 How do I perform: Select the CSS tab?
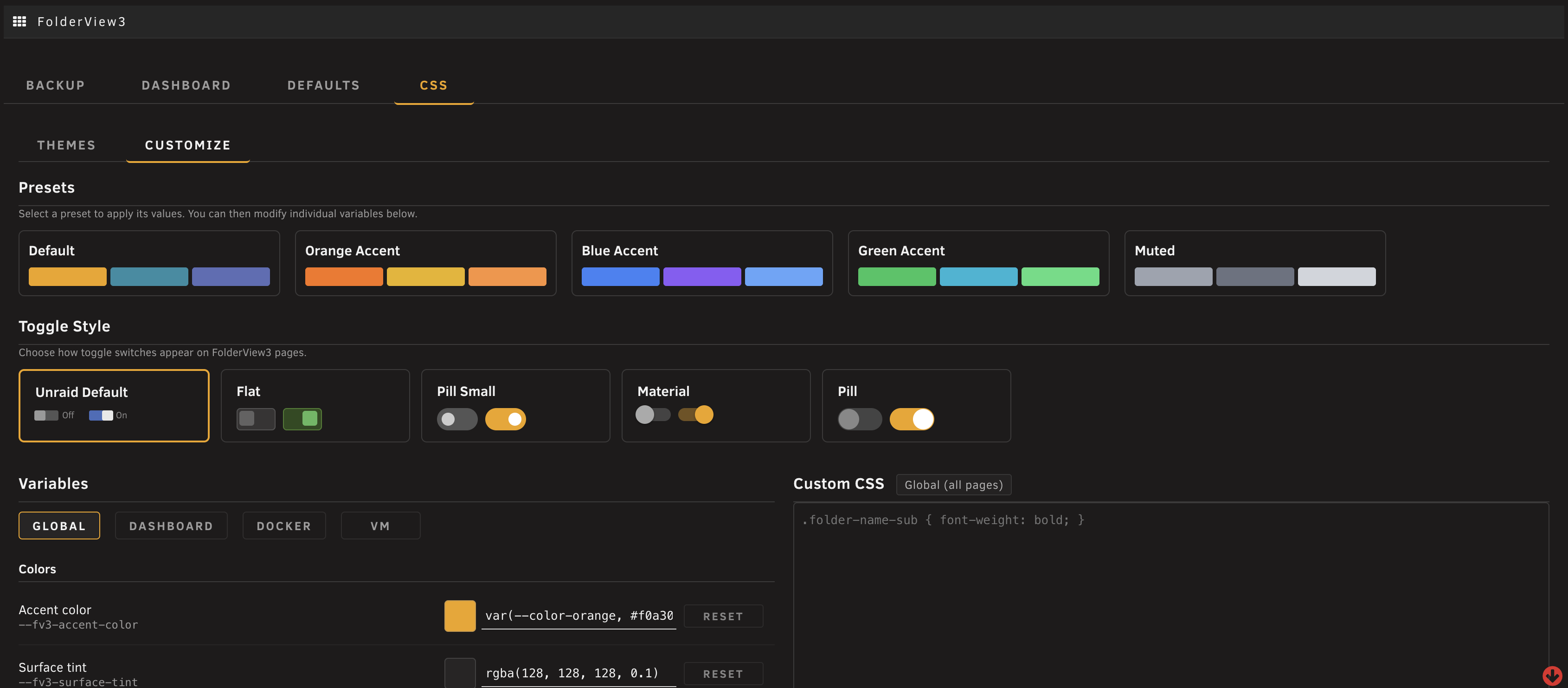(434, 85)
